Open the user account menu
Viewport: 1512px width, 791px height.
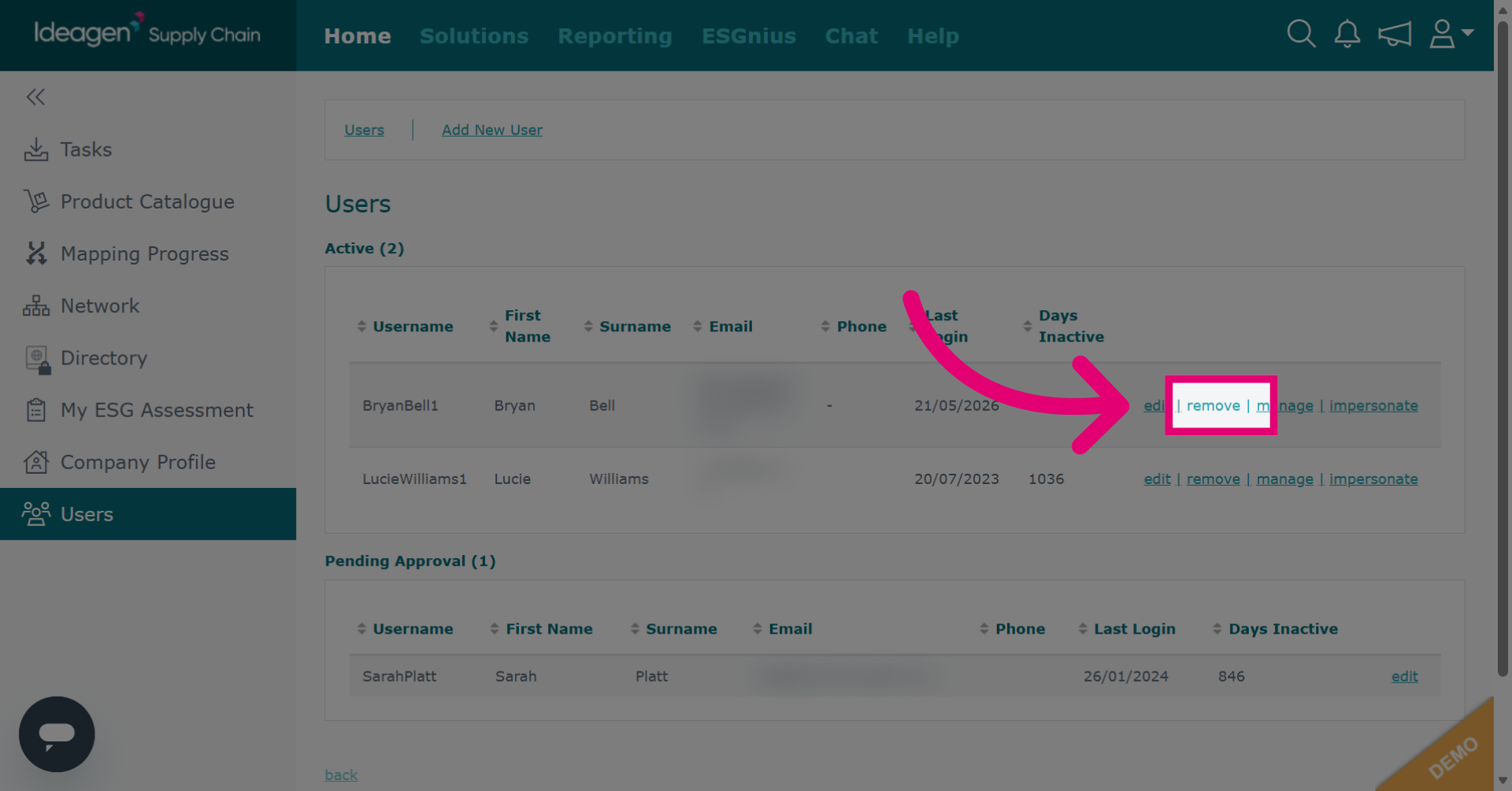point(1451,34)
